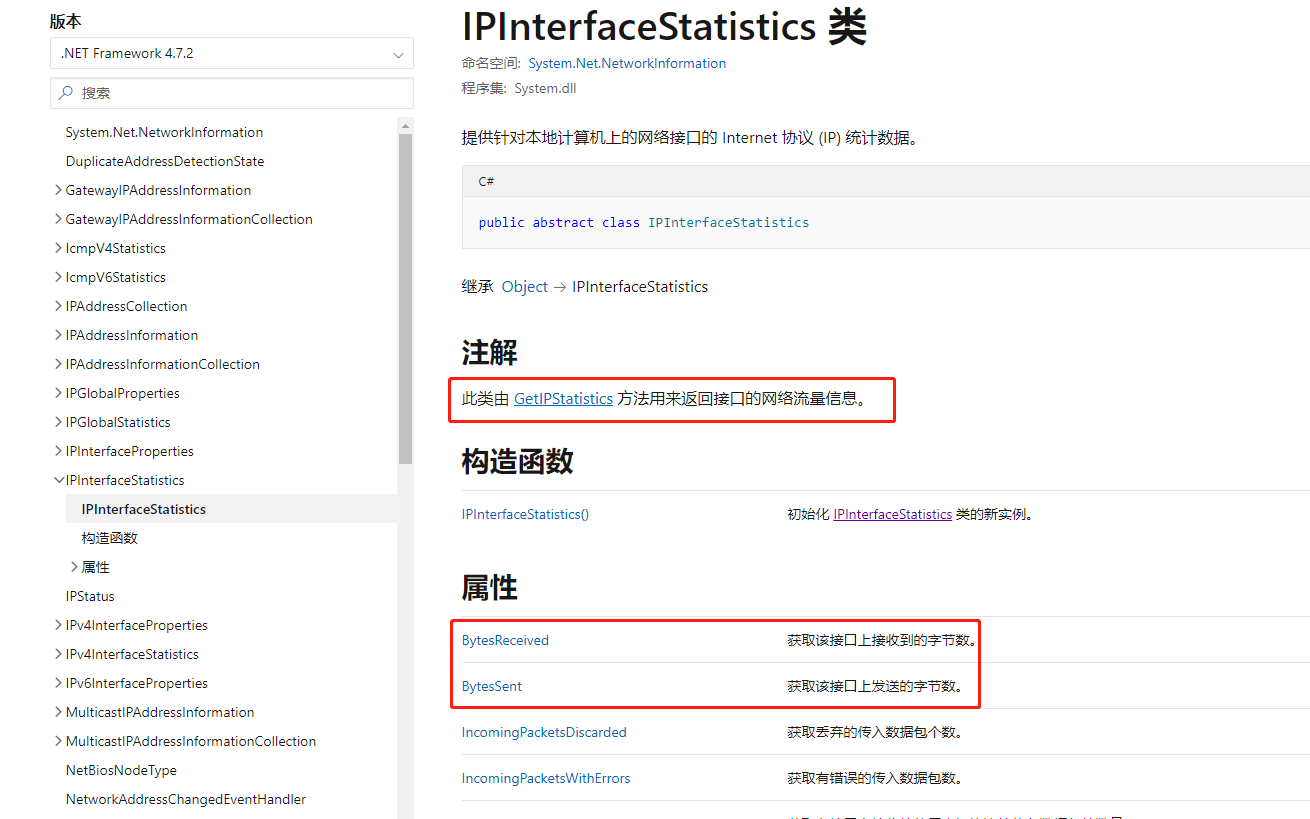The width and height of the screenshot is (1310, 819).
Task: Open the BytesReceived property link
Action: (x=505, y=640)
